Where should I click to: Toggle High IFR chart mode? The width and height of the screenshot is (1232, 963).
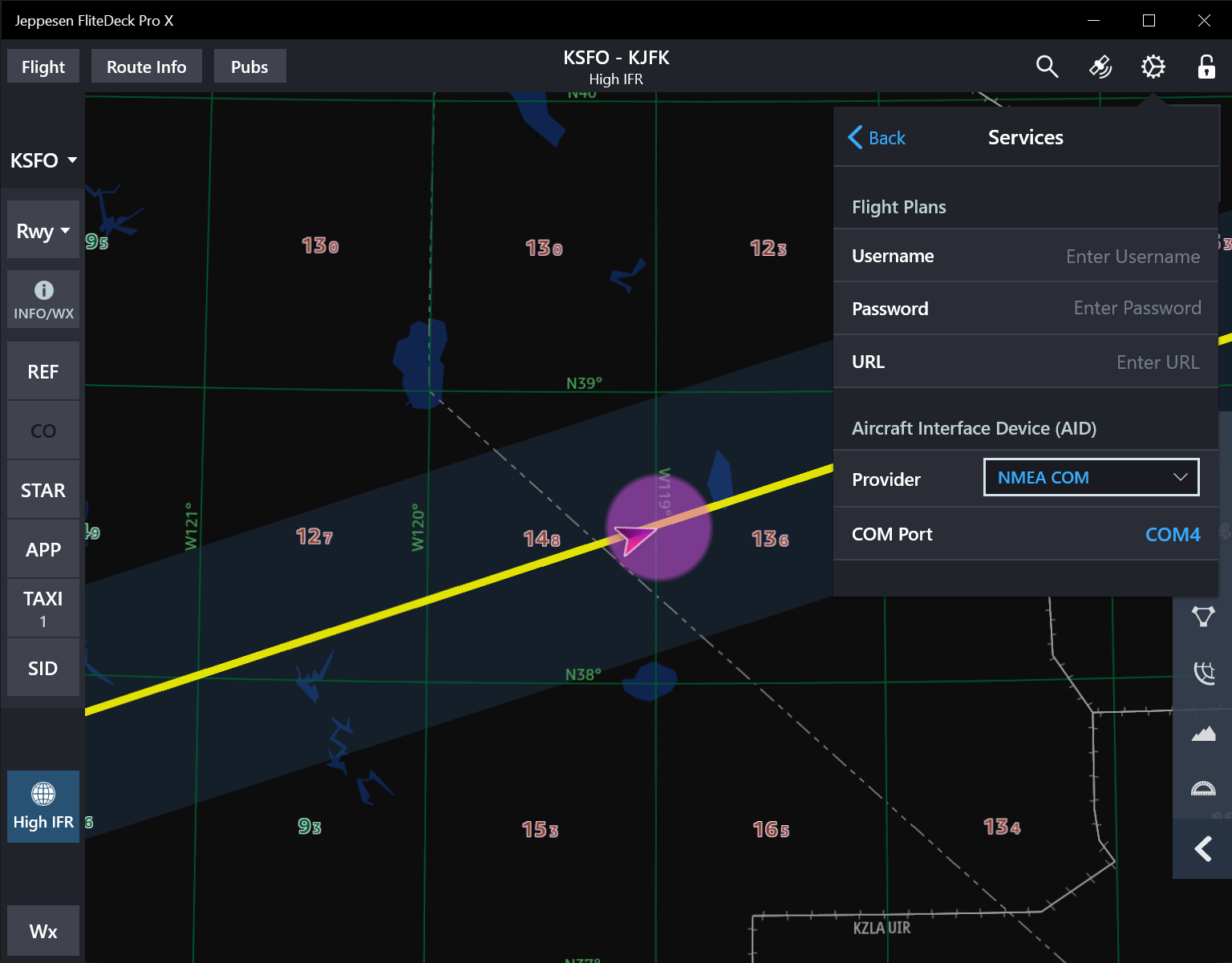43,807
